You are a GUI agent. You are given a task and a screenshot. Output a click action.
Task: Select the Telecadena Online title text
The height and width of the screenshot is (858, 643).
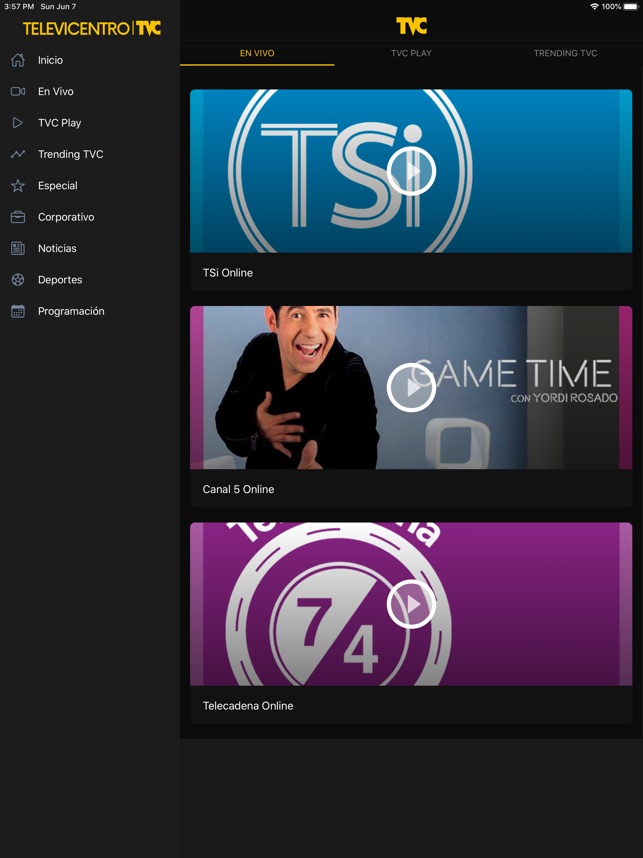[x=248, y=706]
